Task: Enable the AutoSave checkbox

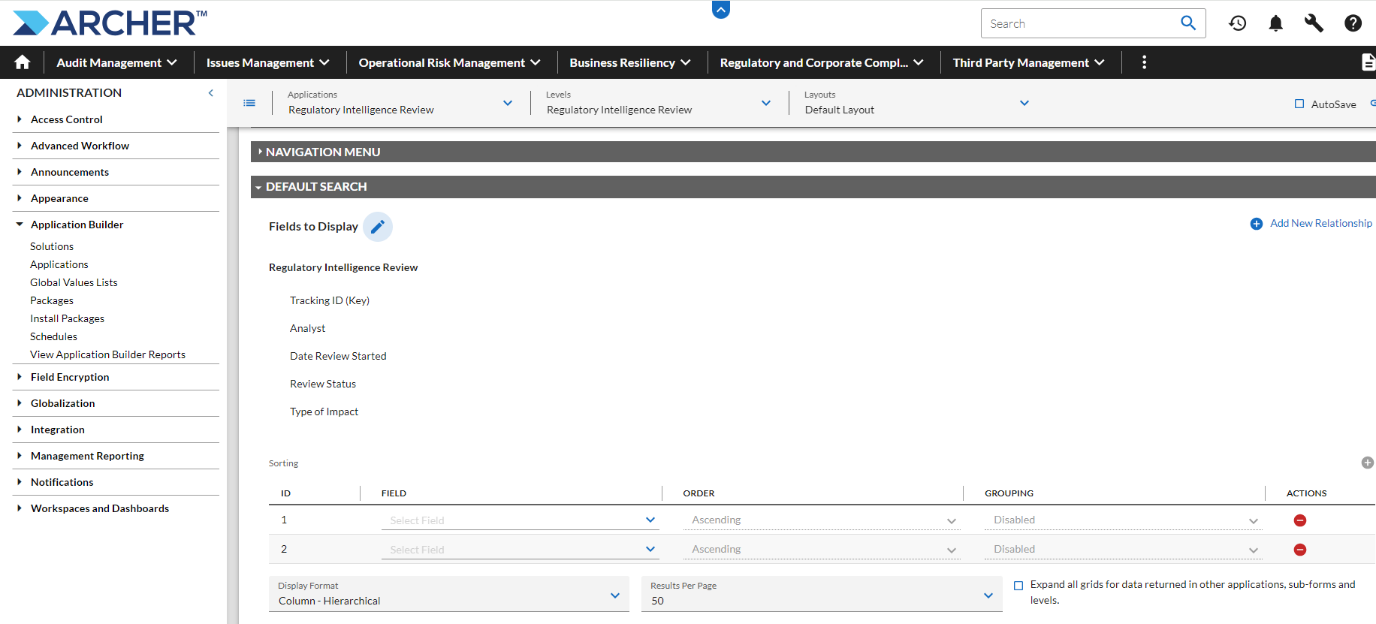Action: 1299,104
